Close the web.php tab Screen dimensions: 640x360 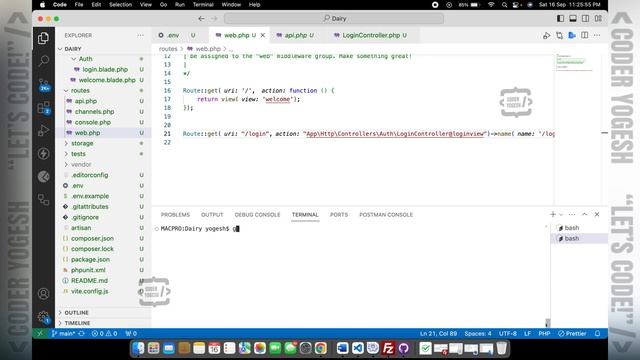(x=263, y=36)
